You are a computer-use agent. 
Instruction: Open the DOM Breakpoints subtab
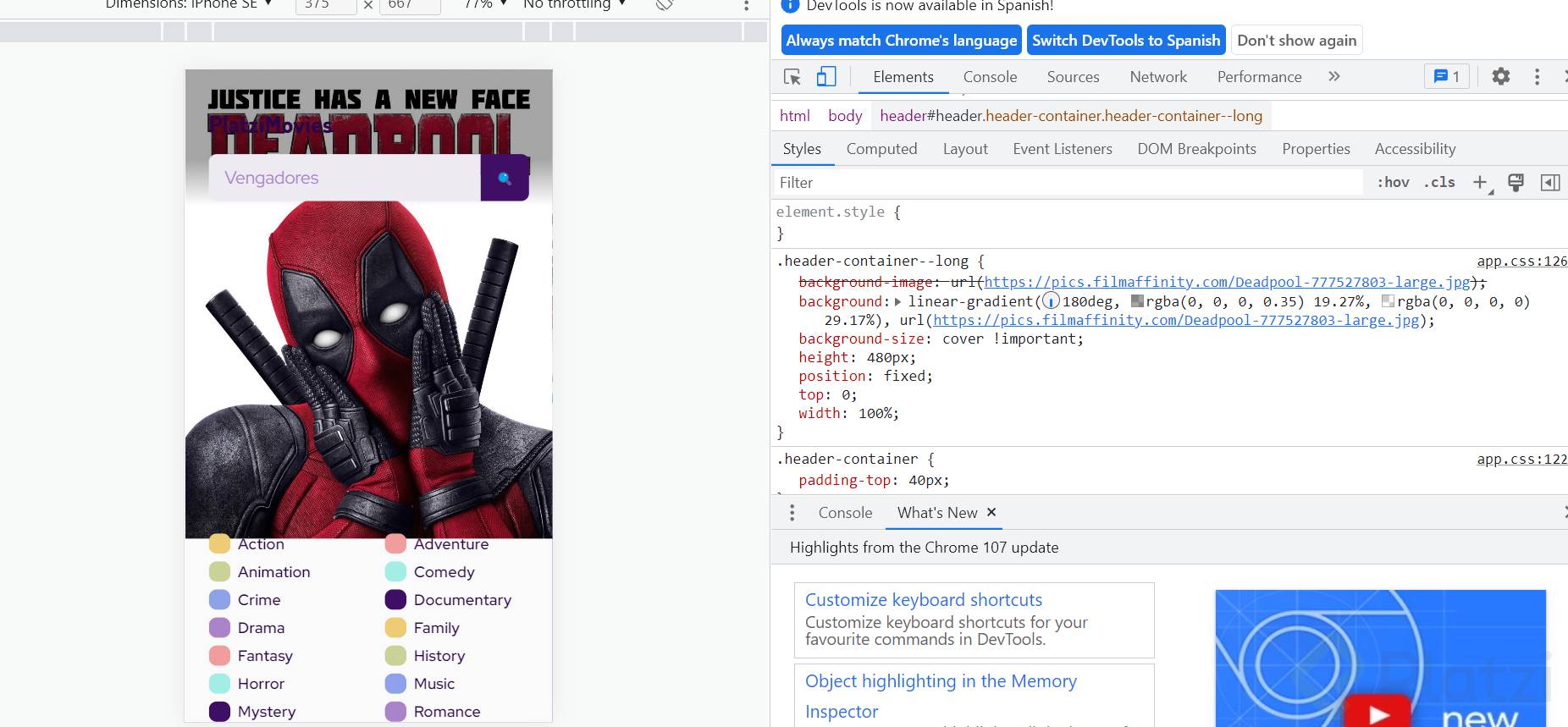1196,149
